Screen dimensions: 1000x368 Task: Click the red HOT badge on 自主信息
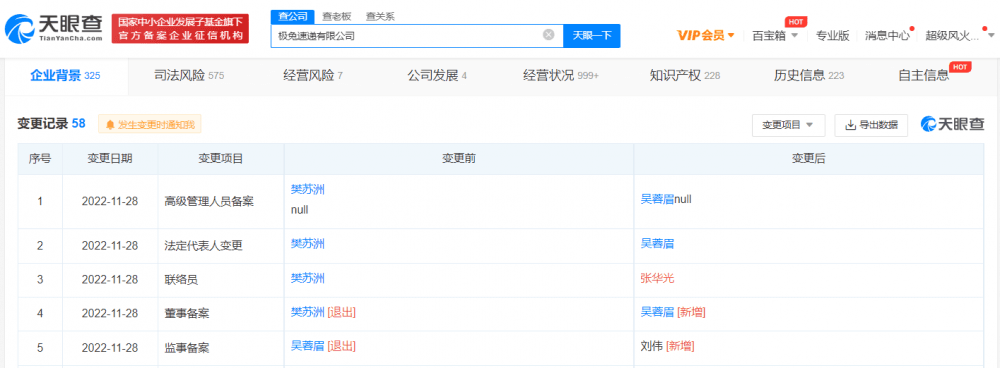pos(960,67)
